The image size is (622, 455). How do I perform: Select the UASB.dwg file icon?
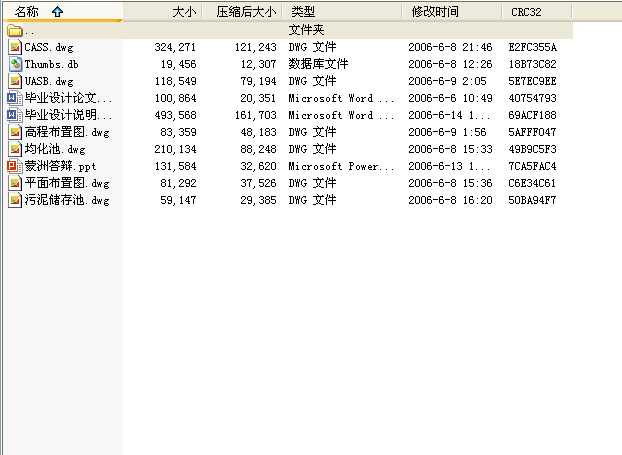coord(15,81)
